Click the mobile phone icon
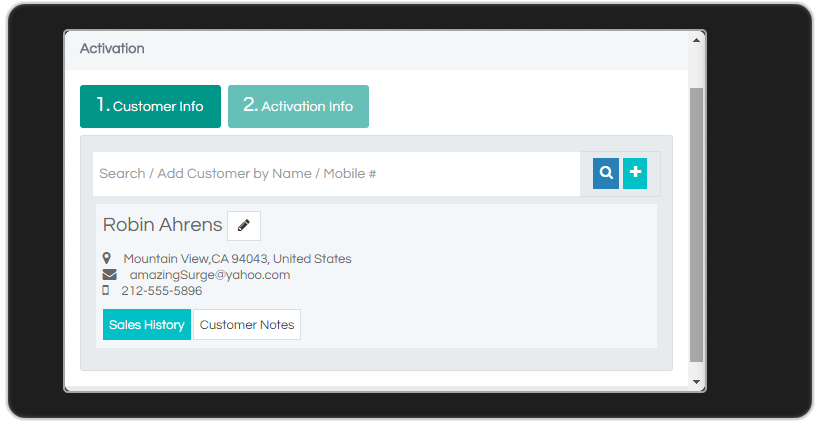This screenshot has height=431, width=825. 106,290
